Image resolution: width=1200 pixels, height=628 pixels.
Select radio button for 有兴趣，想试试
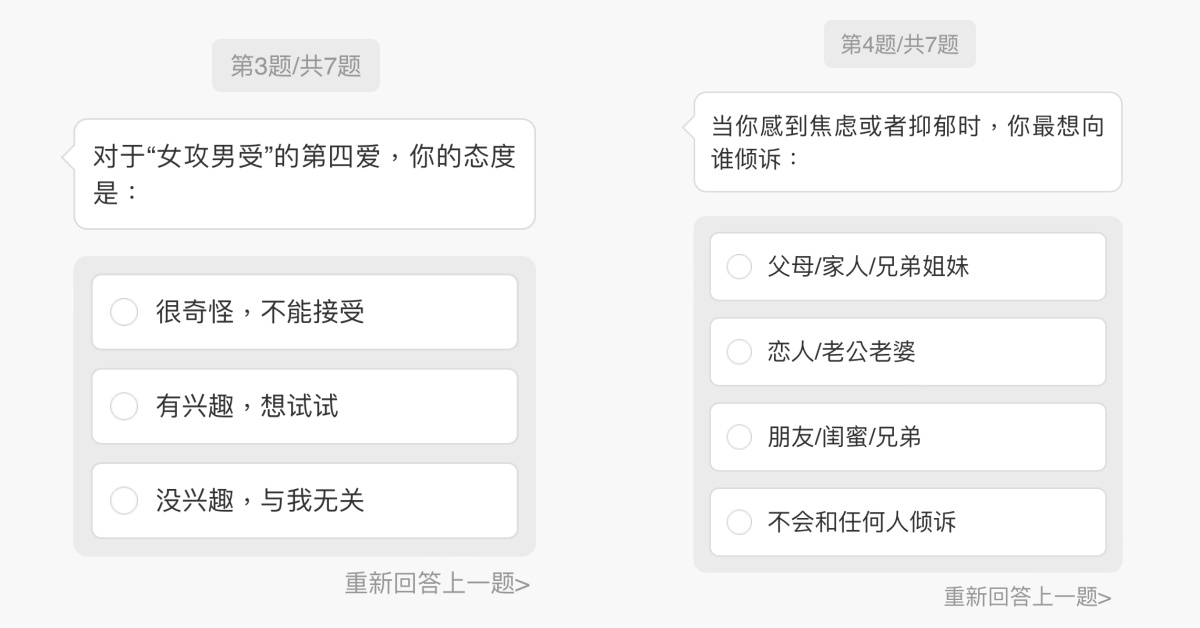click(x=124, y=406)
